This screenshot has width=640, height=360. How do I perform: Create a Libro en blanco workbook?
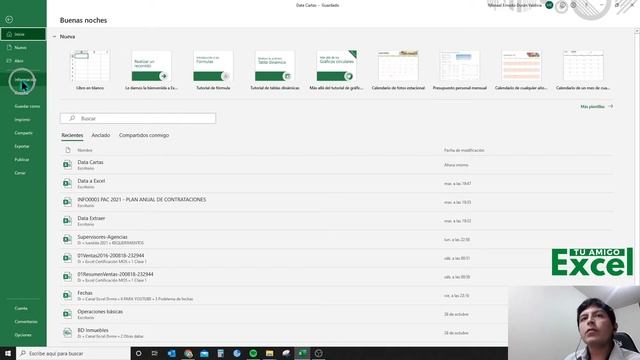coord(90,70)
